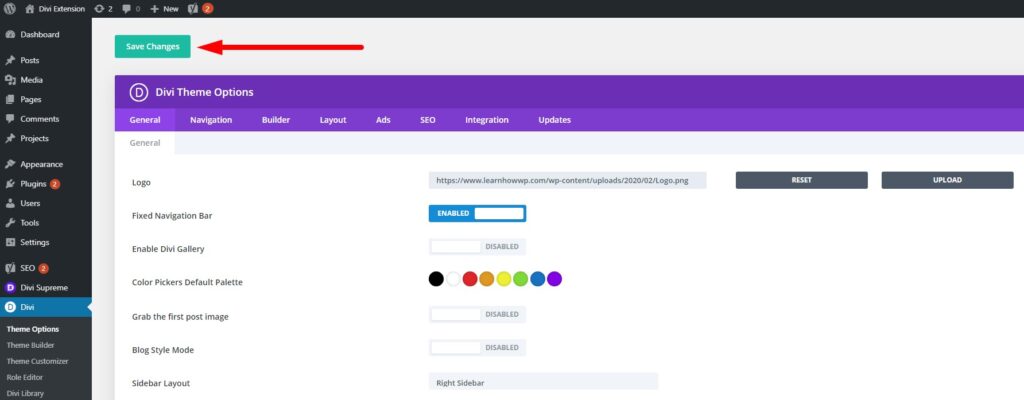Open the Sidebar Layout dropdown
1024x400 pixels.
[543, 382]
